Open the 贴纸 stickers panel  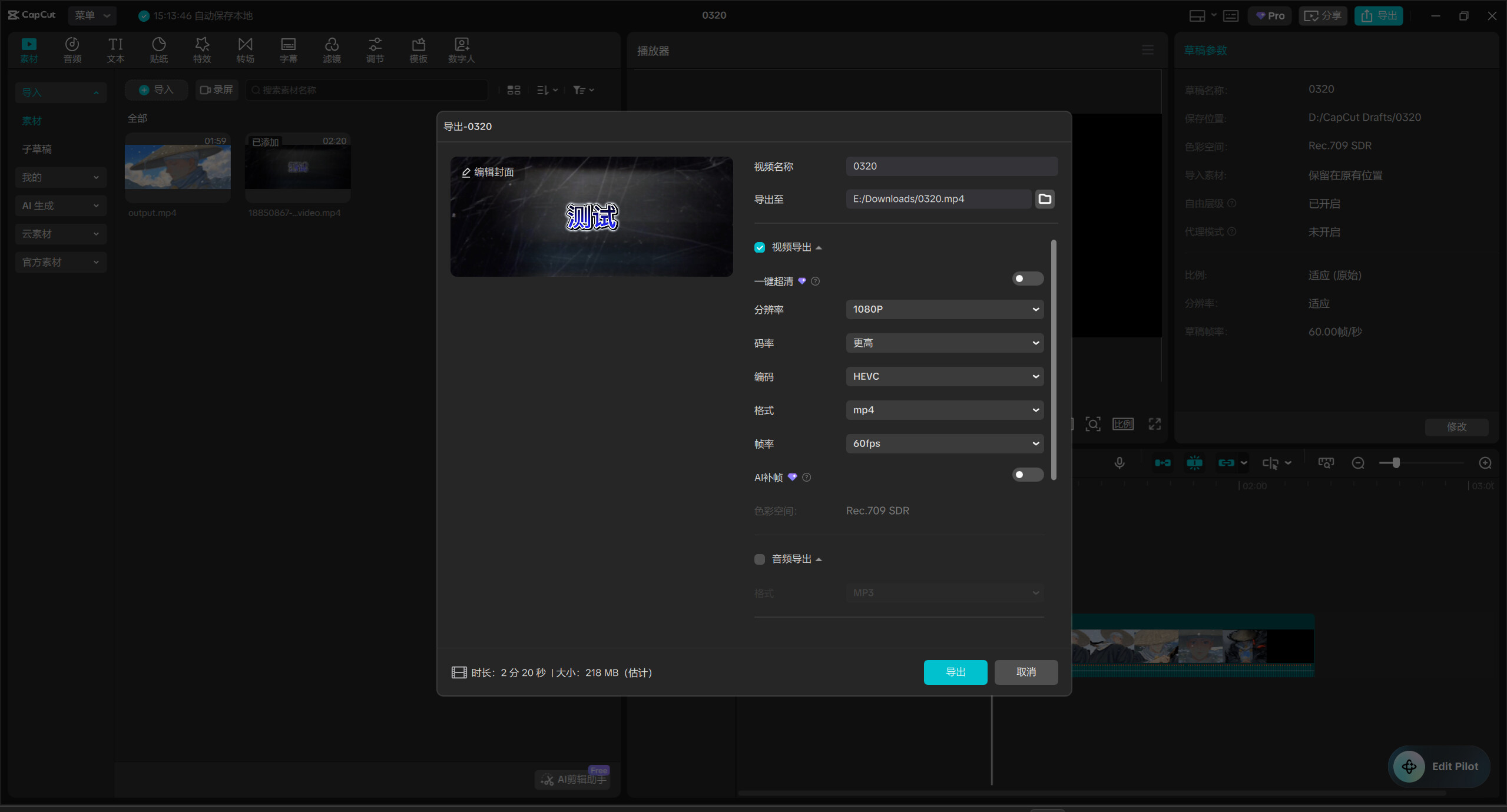tap(158, 50)
